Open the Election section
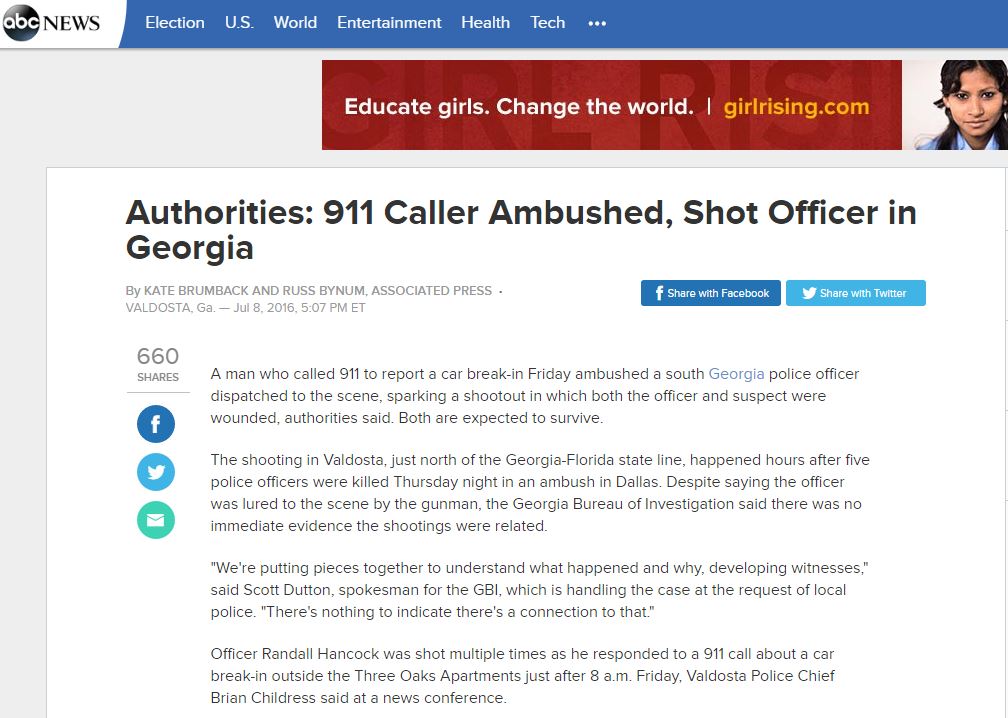The height and width of the screenshot is (718, 1008). click(175, 22)
